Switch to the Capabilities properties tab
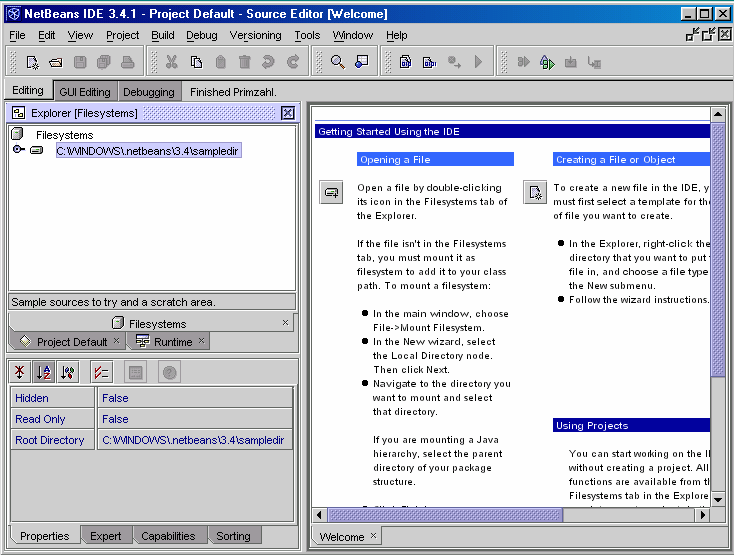 pos(168,536)
